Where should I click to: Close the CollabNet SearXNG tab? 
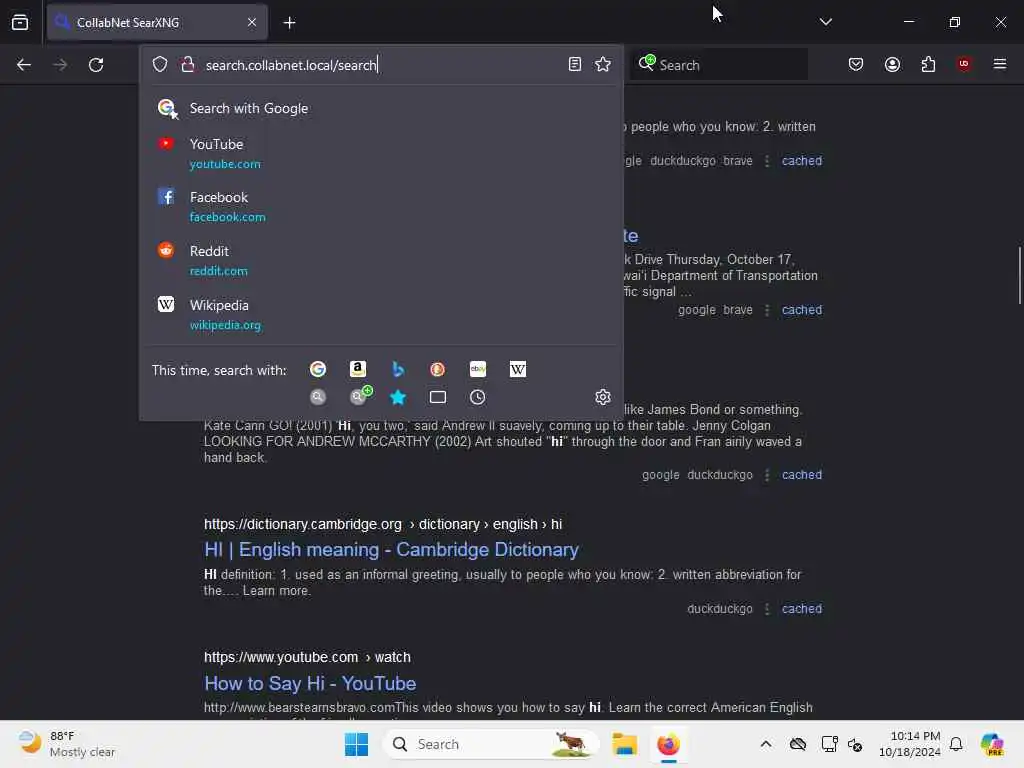tap(252, 22)
